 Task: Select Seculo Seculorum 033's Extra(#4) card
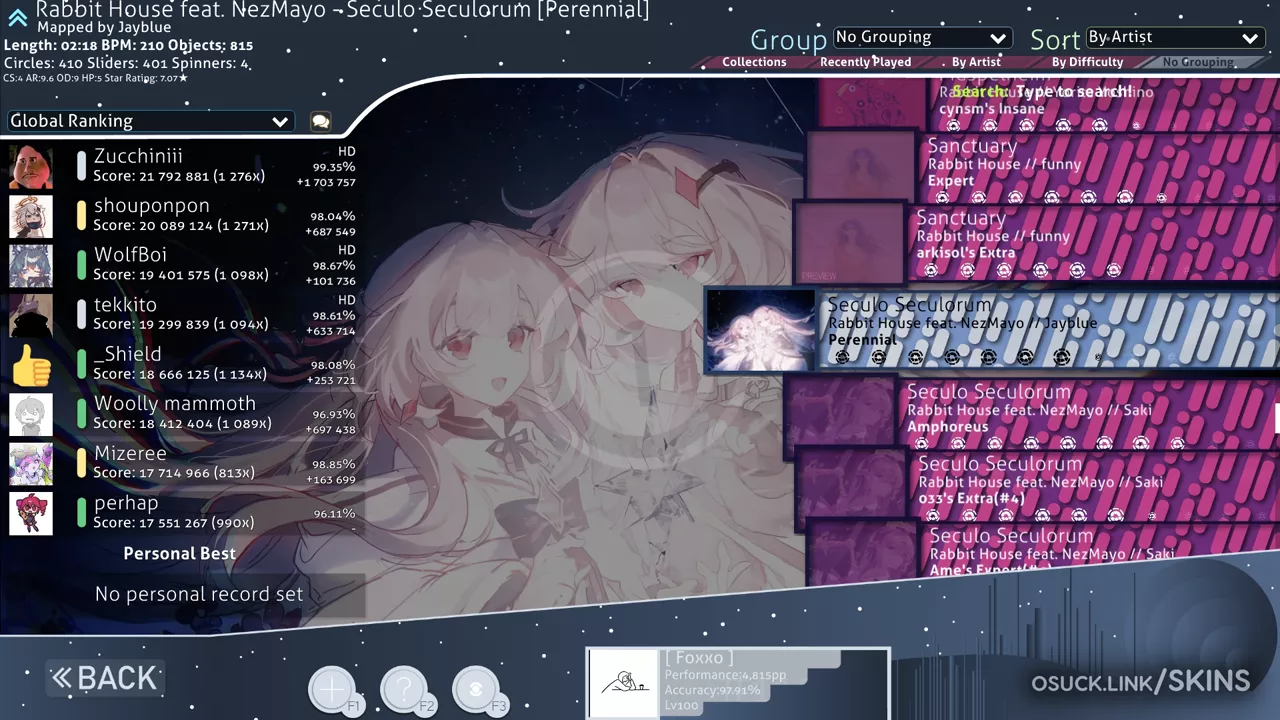click(x=1037, y=483)
